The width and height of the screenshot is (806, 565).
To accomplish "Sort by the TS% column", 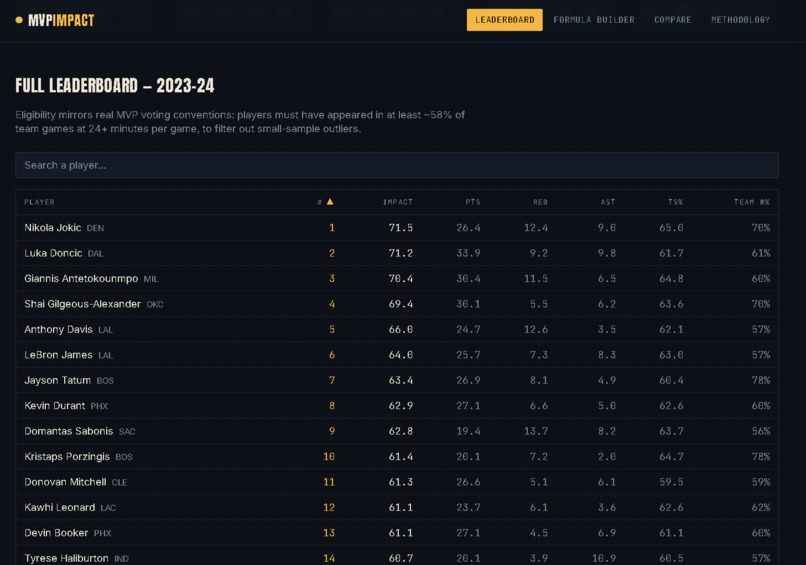I will coord(675,202).
